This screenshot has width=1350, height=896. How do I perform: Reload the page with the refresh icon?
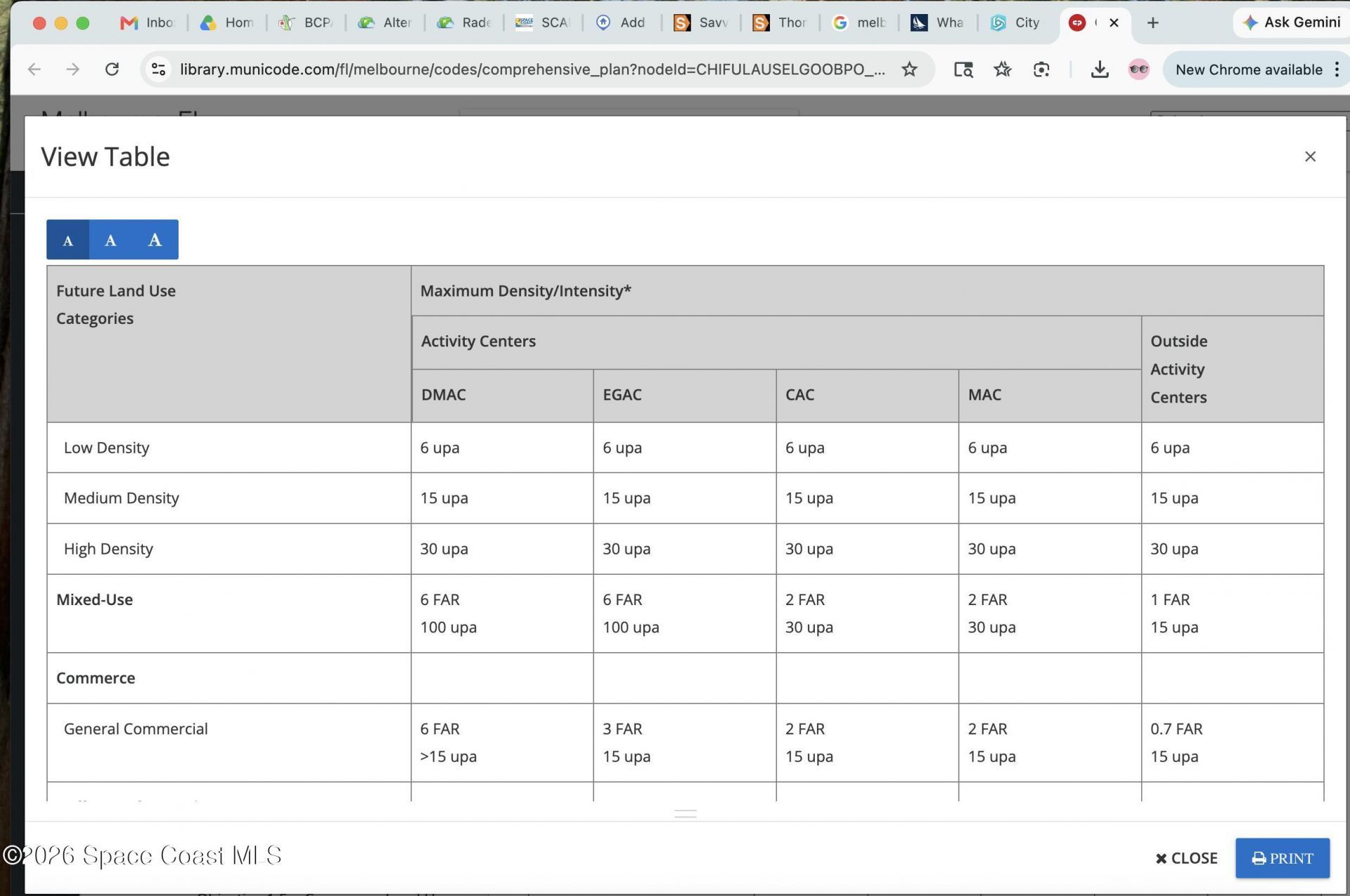click(x=112, y=69)
